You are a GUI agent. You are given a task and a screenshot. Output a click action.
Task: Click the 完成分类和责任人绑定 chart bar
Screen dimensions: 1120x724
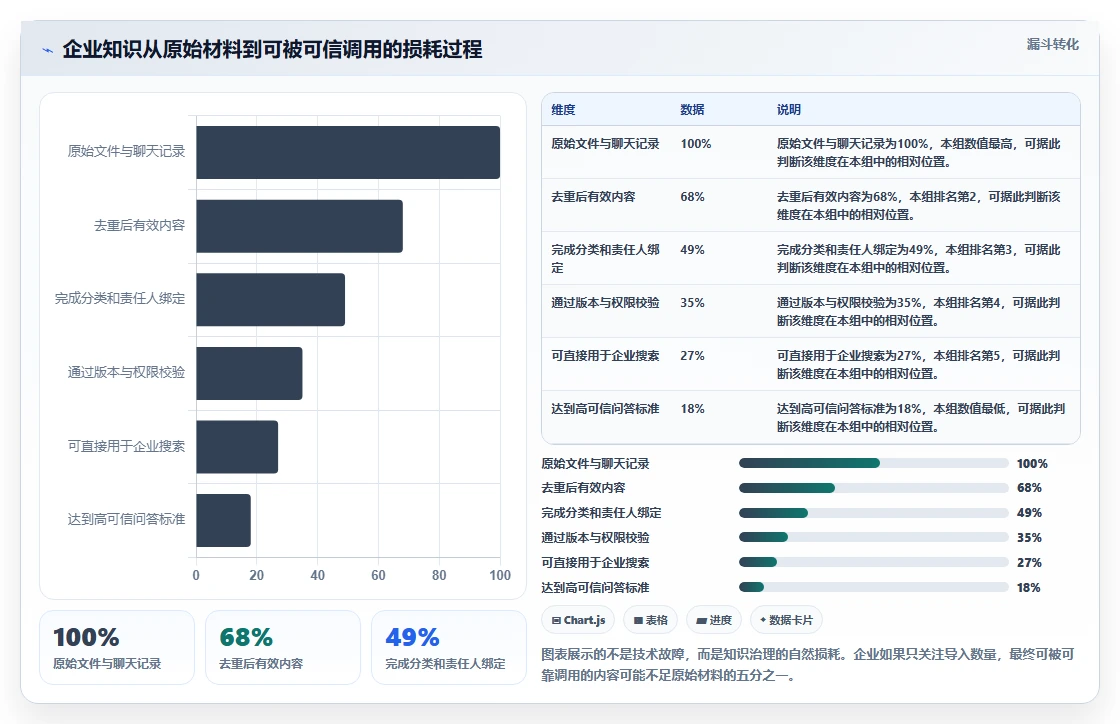[x=271, y=299]
